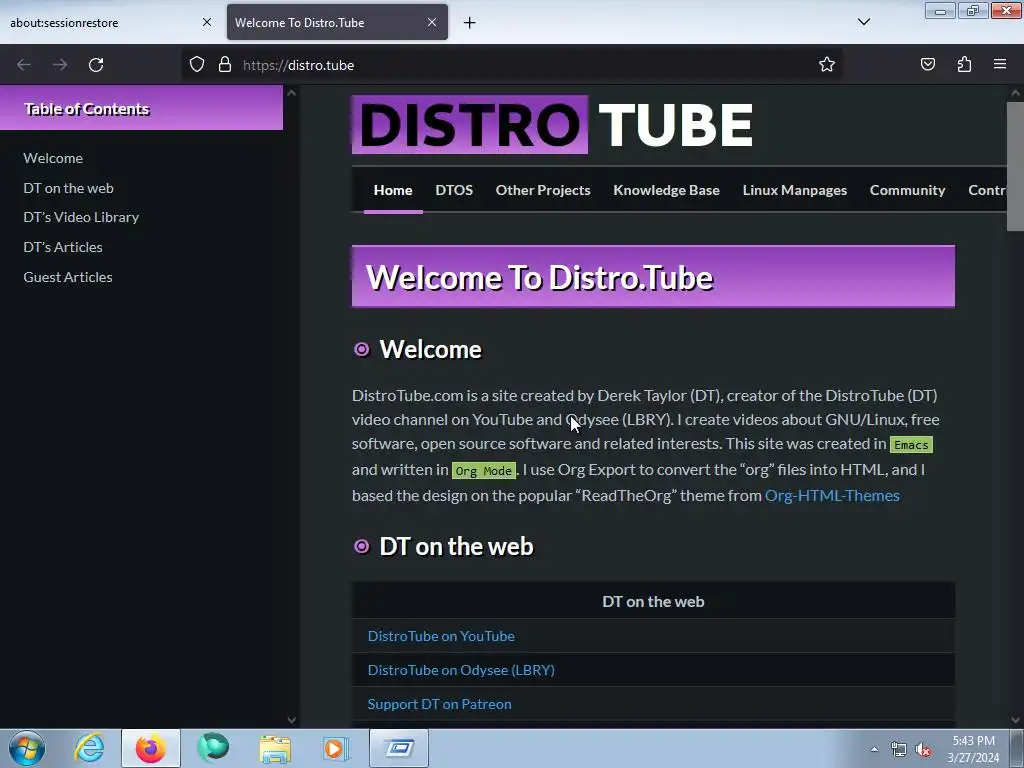Viewport: 1024px width, 768px height.
Task: Click the browser Back arrow
Action: (x=24, y=65)
